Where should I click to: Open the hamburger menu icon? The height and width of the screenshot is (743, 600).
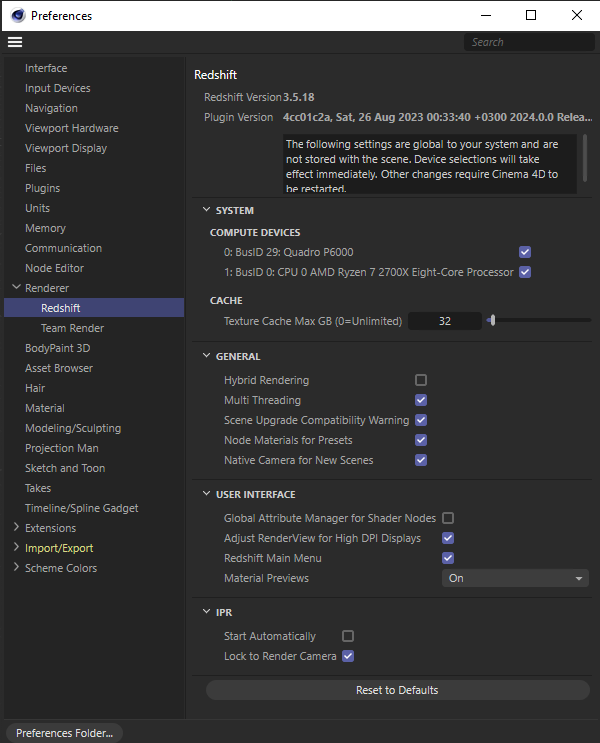tap(15, 42)
